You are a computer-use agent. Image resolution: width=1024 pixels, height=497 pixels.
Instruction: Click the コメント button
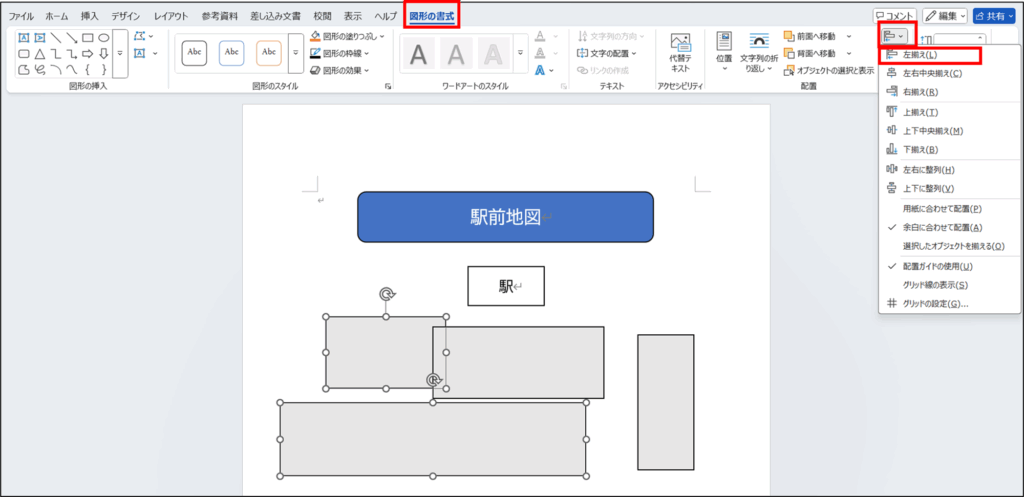click(894, 16)
